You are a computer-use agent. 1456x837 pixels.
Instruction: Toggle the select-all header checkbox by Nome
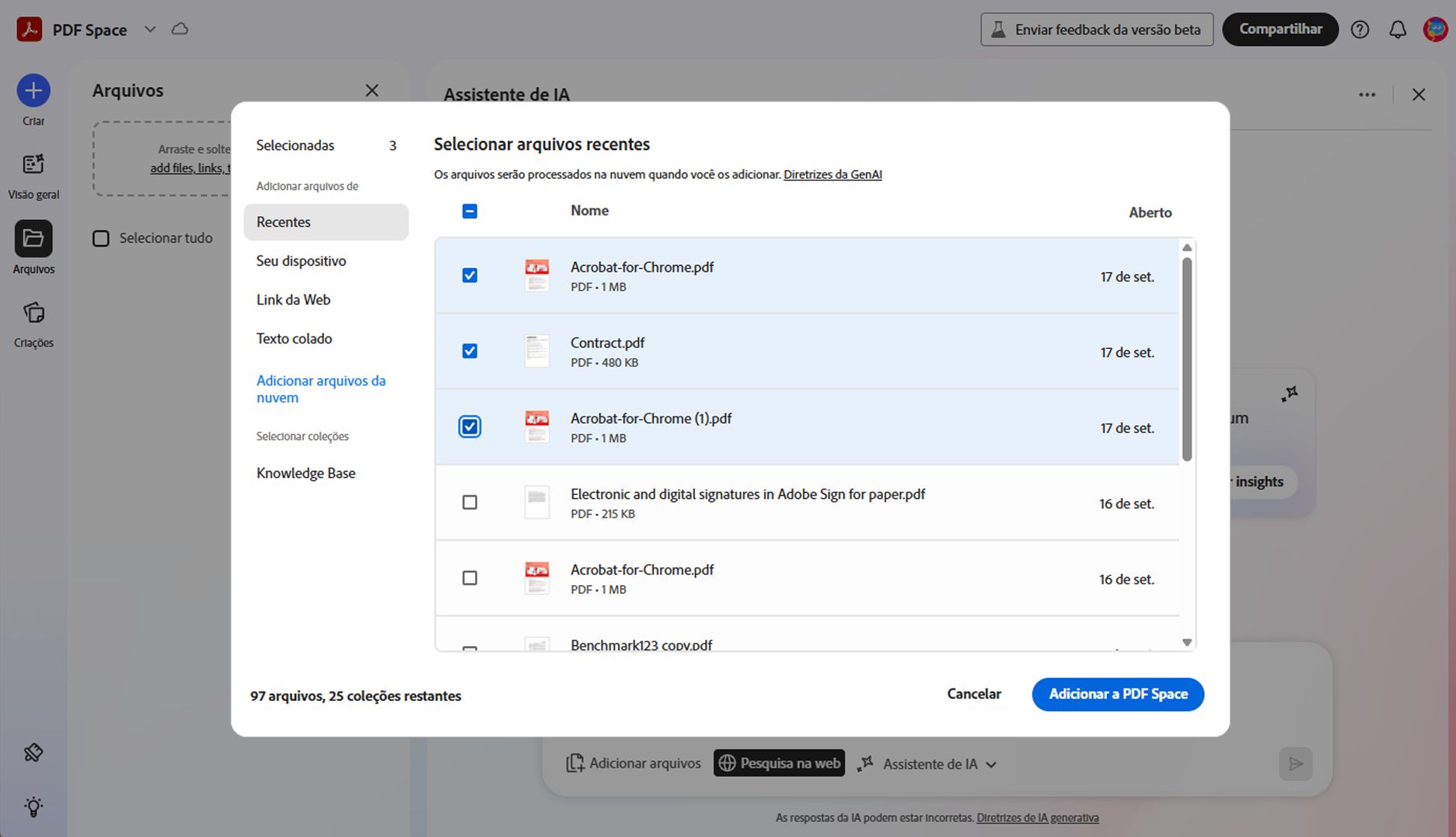click(x=470, y=211)
